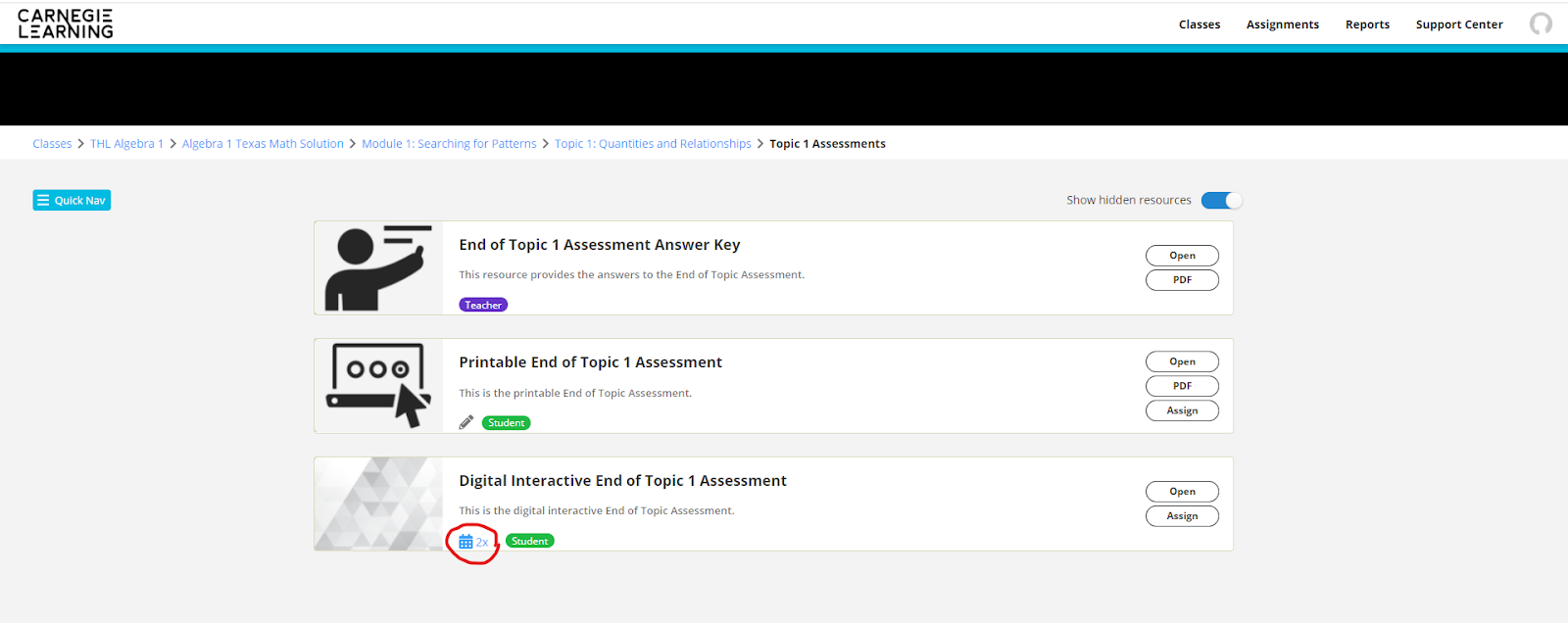The image size is (1568, 623).
Task: Click the calendar icon showing 2x
Action: click(x=473, y=542)
